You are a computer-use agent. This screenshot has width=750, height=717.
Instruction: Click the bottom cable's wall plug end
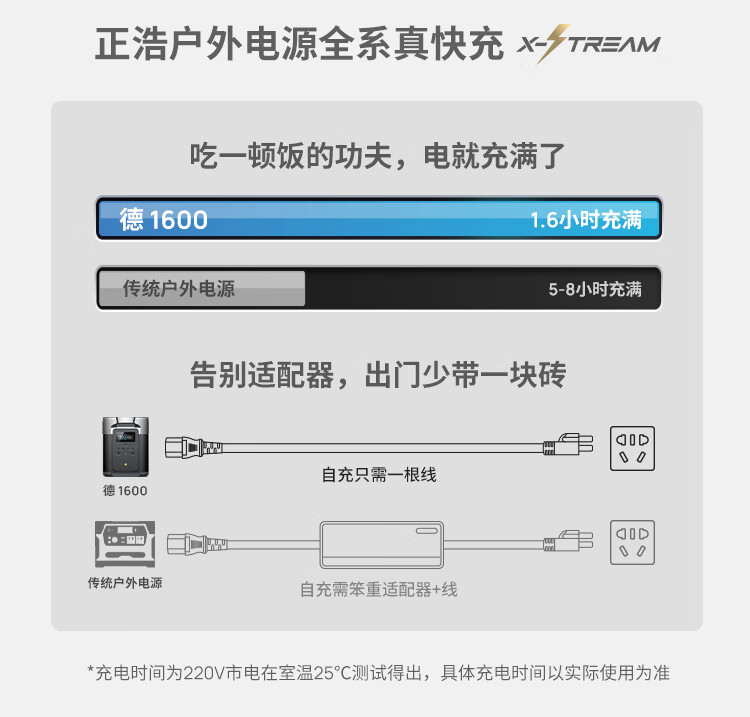point(568,541)
